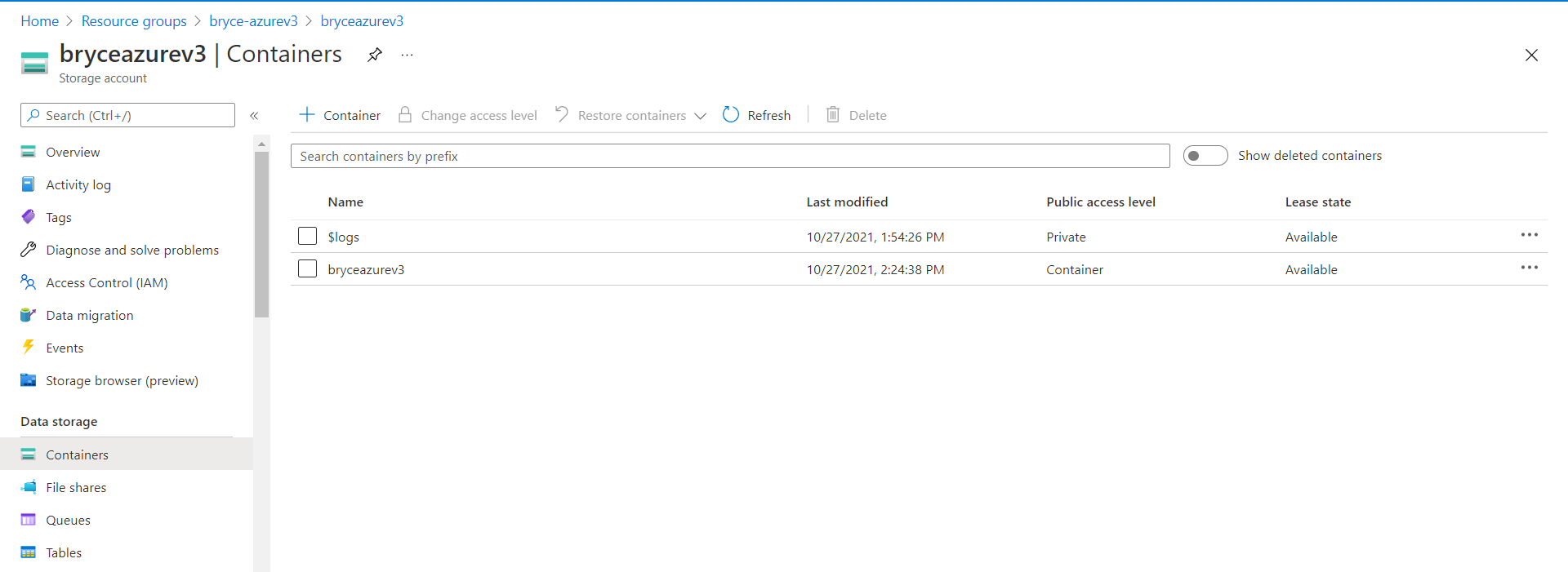The width and height of the screenshot is (1568, 572).
Task: Click the Data storage section heading
Action: point(59,421)
